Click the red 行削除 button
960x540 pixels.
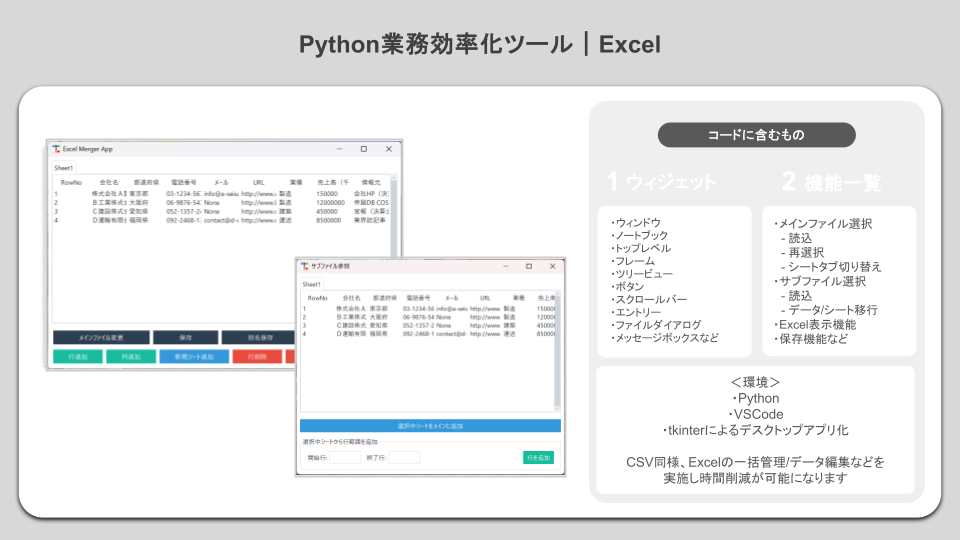(x=257, y=356)
